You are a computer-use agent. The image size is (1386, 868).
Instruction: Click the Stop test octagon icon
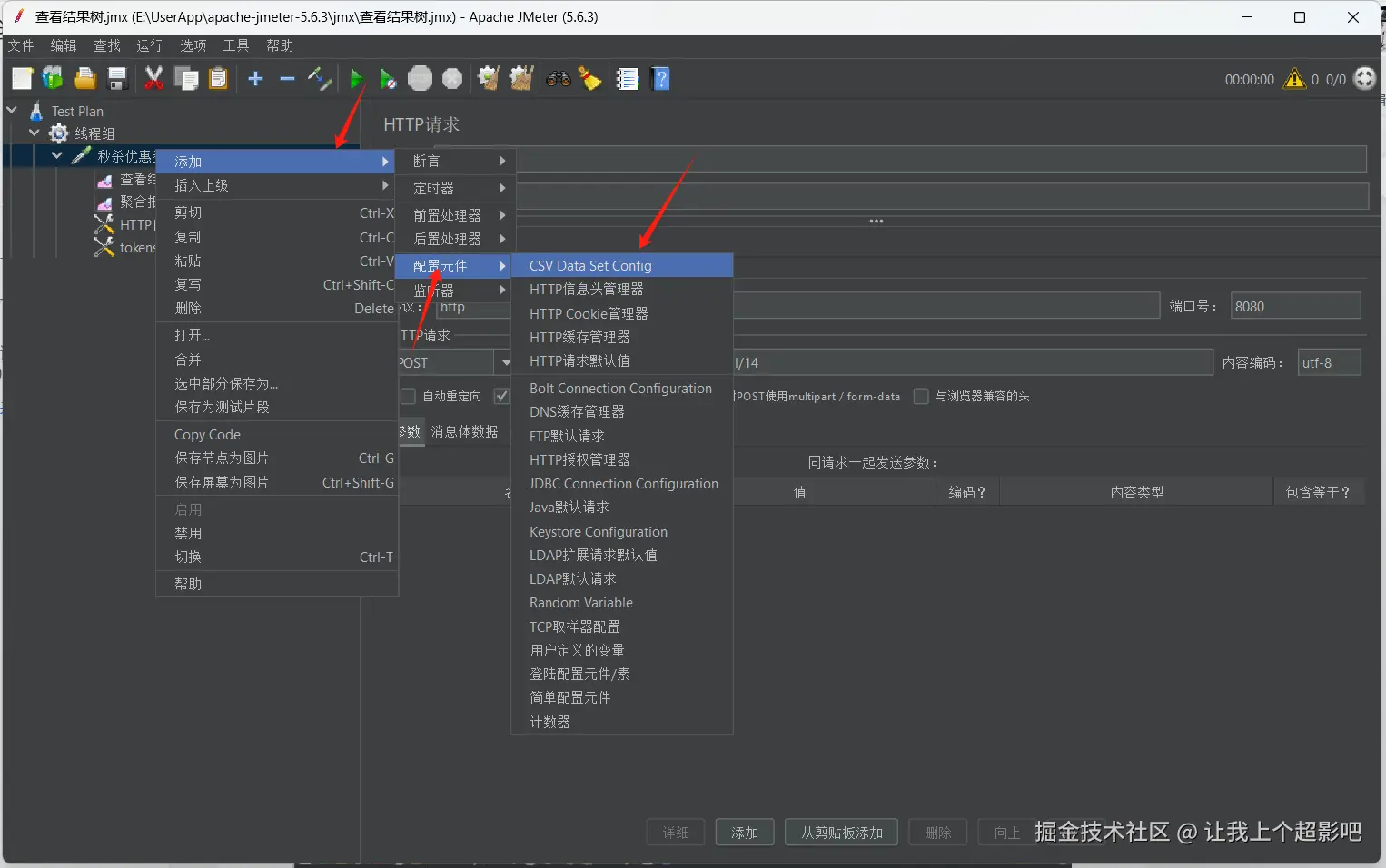pyautogui.click(x=420, y=79)
